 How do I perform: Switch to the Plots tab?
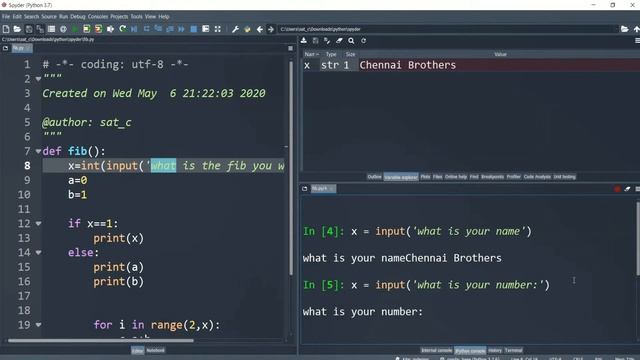pyautogui.click(x=425, y=177)
